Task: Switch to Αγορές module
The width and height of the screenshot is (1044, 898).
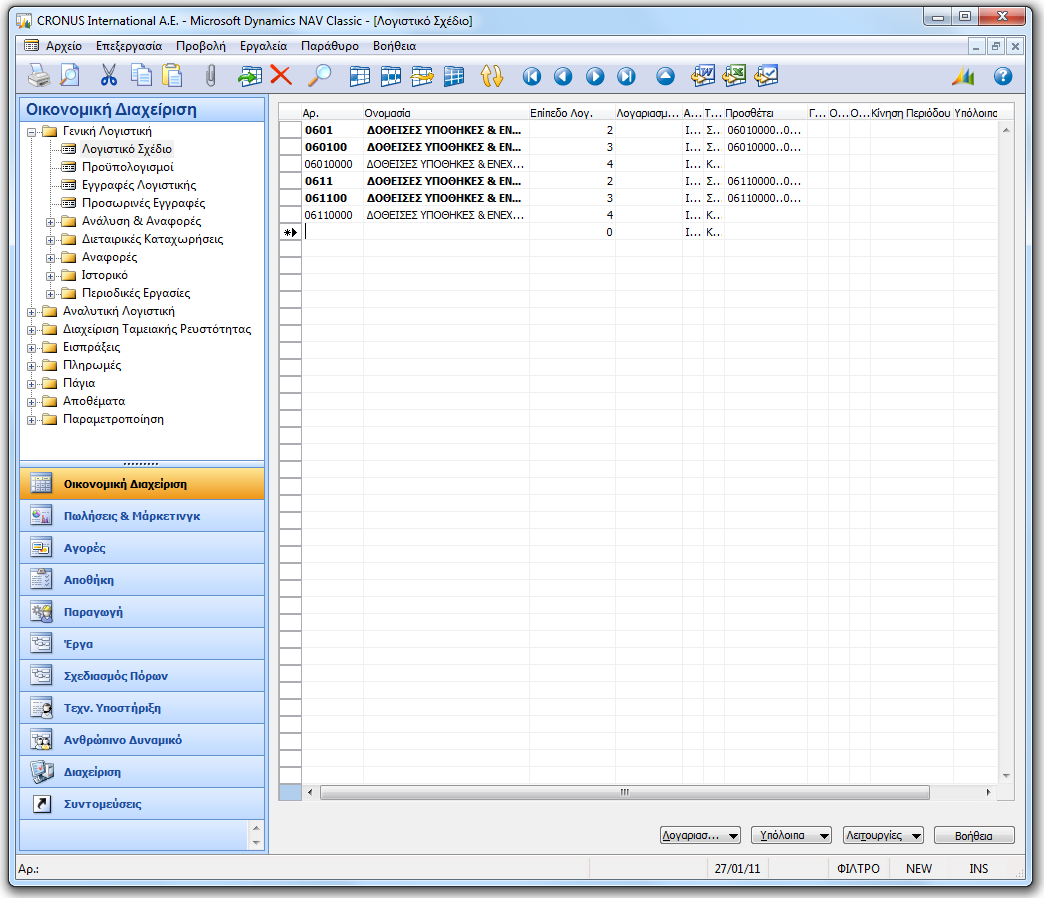Action: (142, 548)
